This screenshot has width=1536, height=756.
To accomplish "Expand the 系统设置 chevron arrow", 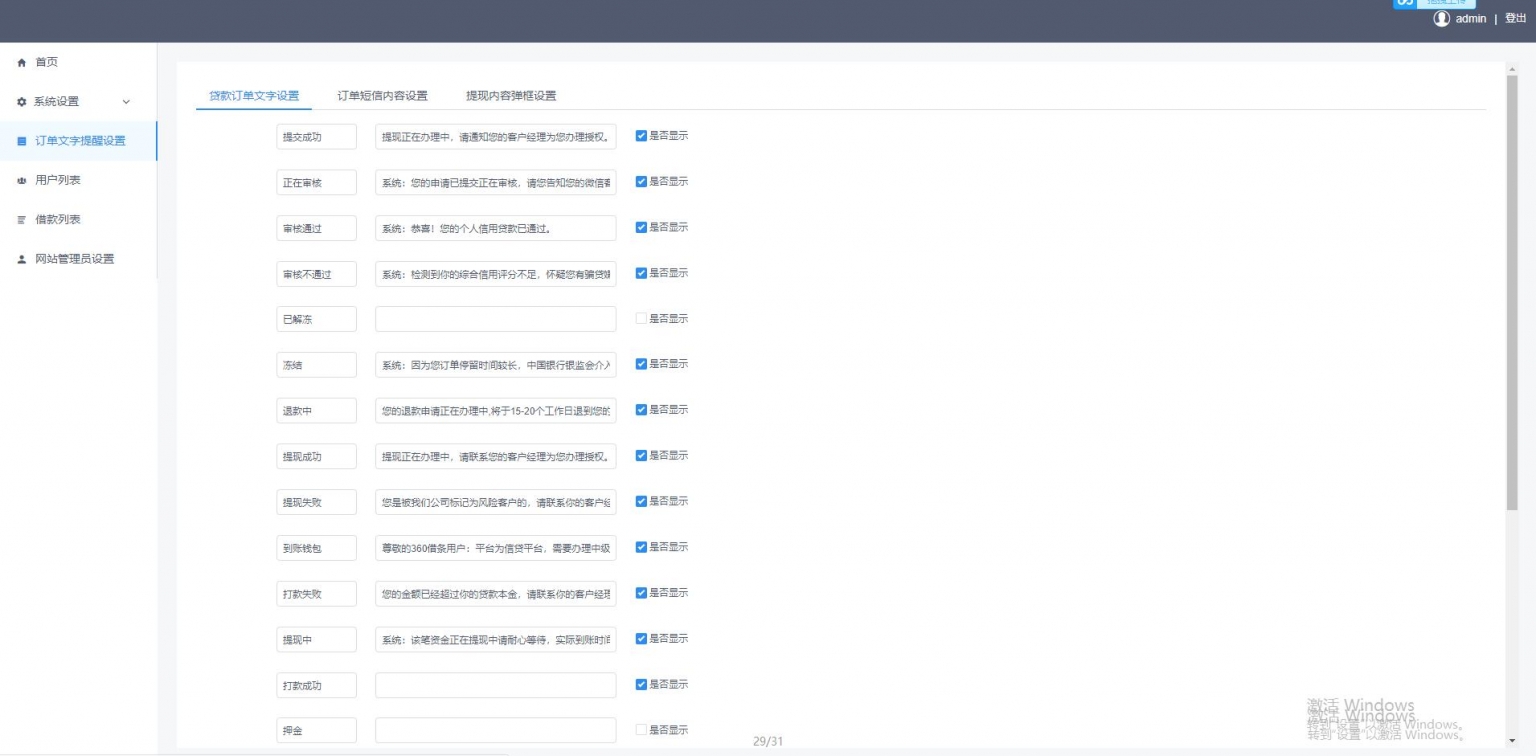I will point(126,102).
